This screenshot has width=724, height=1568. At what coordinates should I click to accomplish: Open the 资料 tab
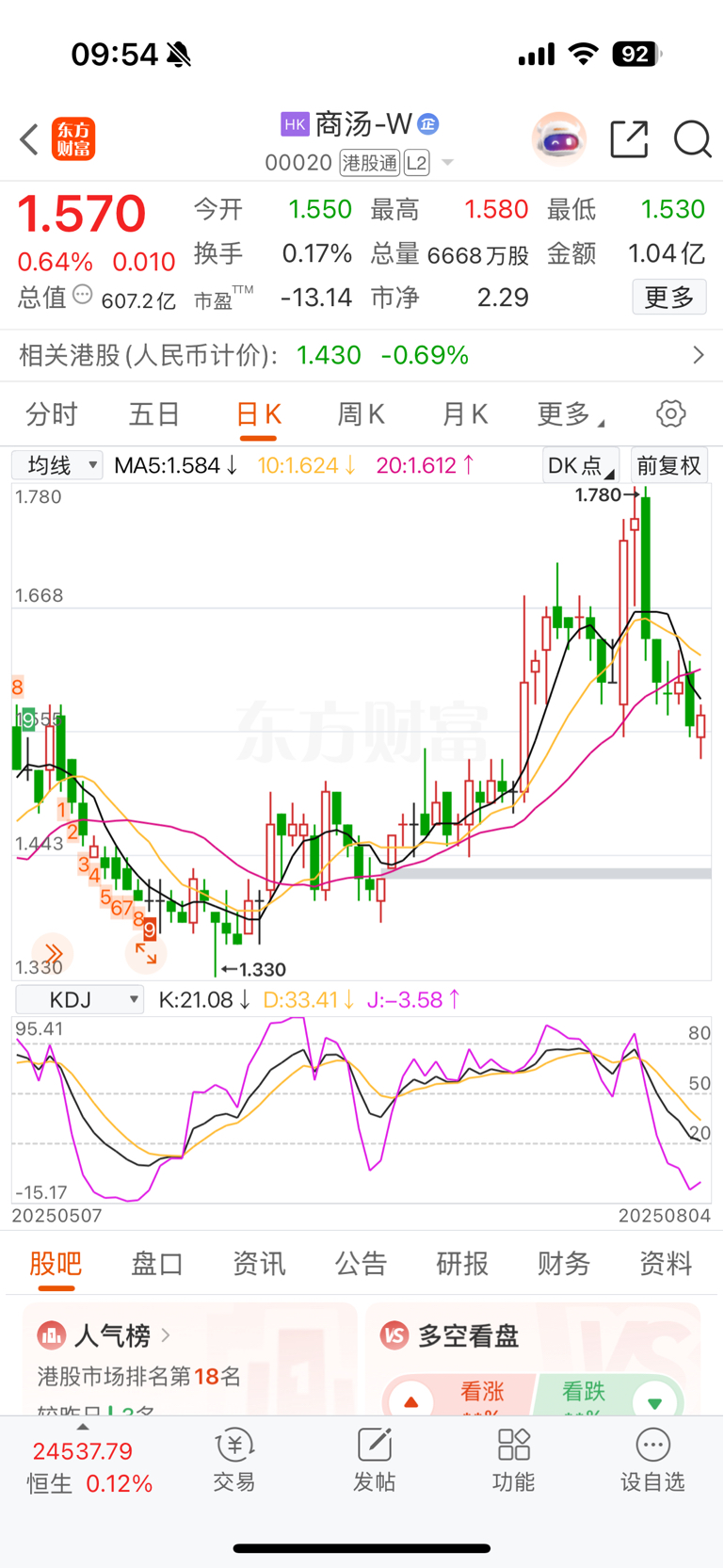pos(666,1264)
